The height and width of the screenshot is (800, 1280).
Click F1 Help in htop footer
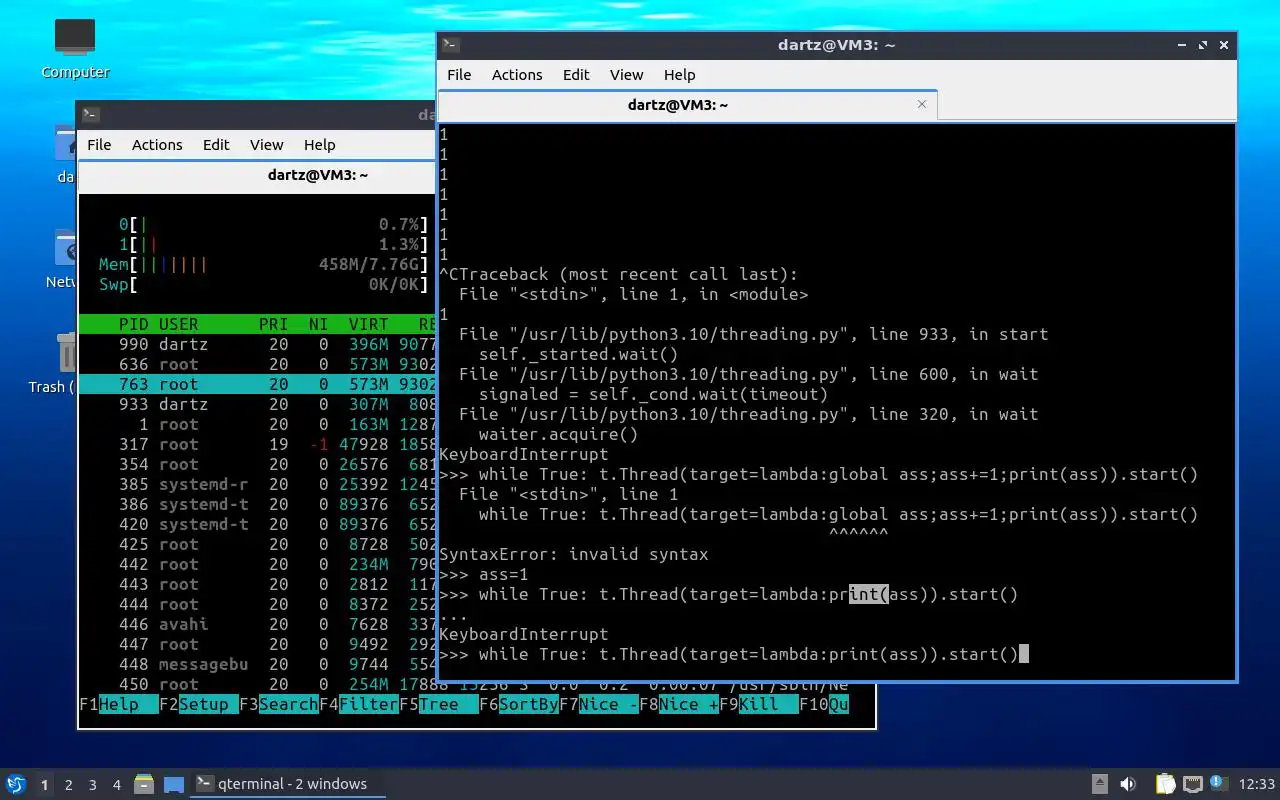[x=119, y=704]
